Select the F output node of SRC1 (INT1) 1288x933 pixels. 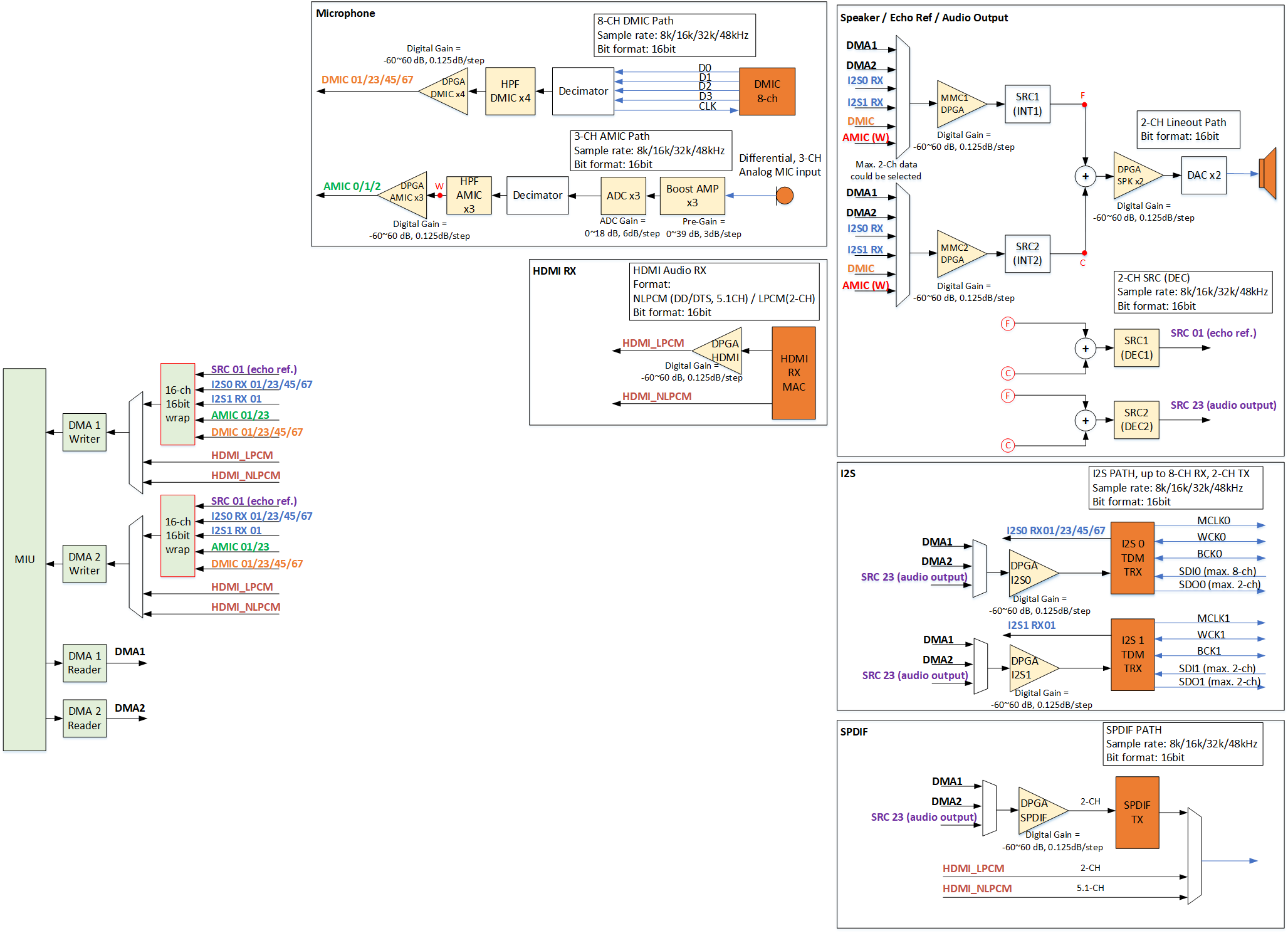[x=1084, y=105]
